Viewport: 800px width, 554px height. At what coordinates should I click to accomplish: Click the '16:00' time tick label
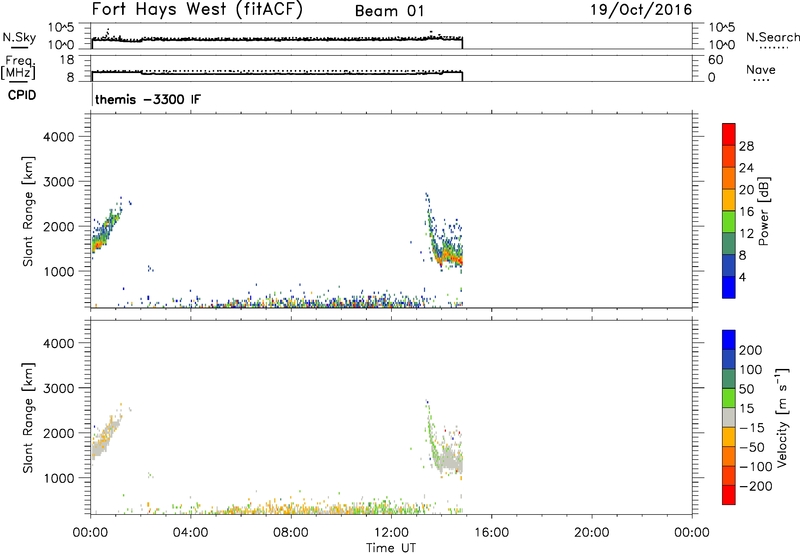click(x=491, y=533)
